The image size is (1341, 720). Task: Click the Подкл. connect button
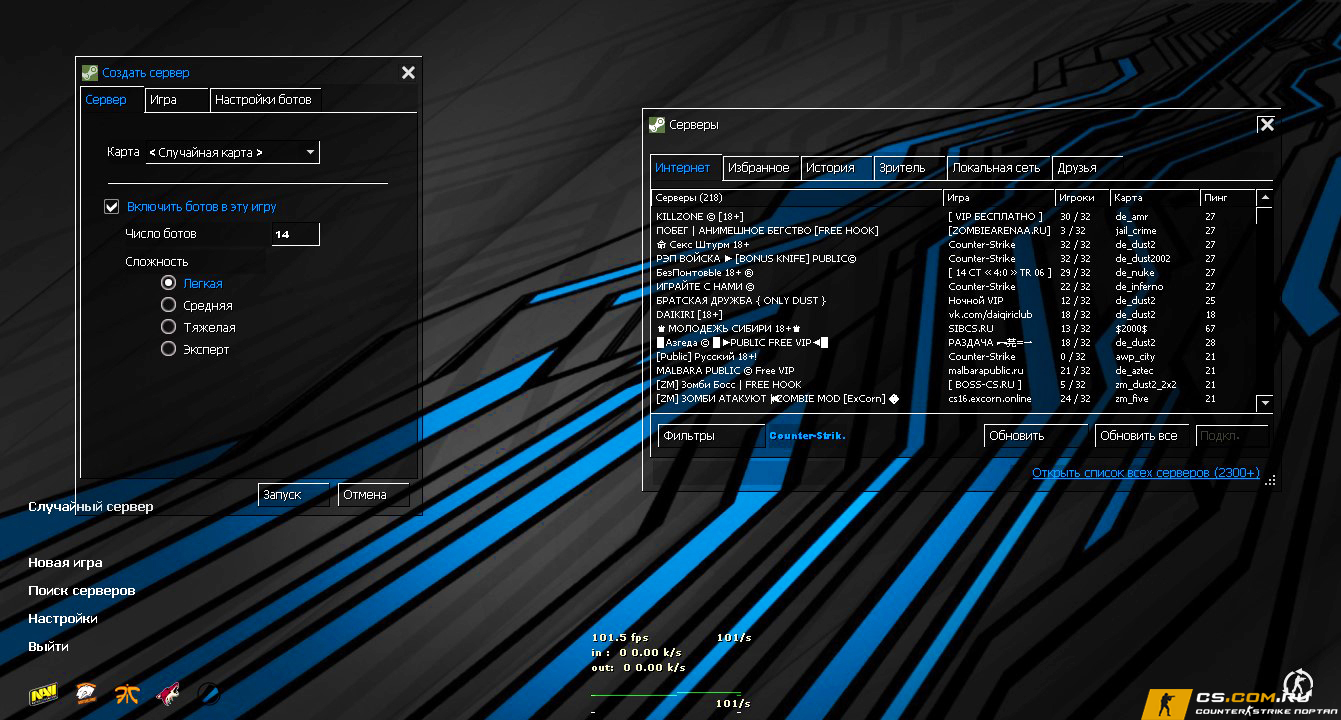(x=1232, y=436)
